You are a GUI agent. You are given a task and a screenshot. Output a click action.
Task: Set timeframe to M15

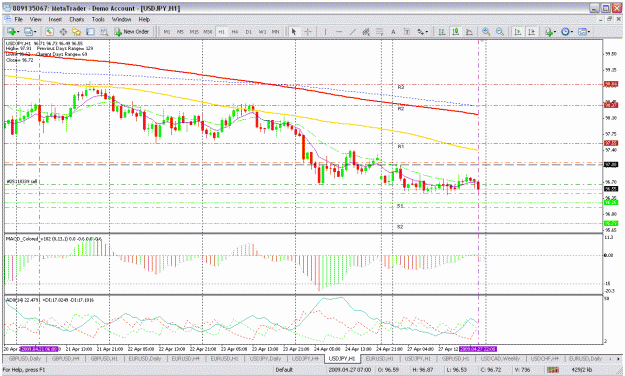click(194, 31)
